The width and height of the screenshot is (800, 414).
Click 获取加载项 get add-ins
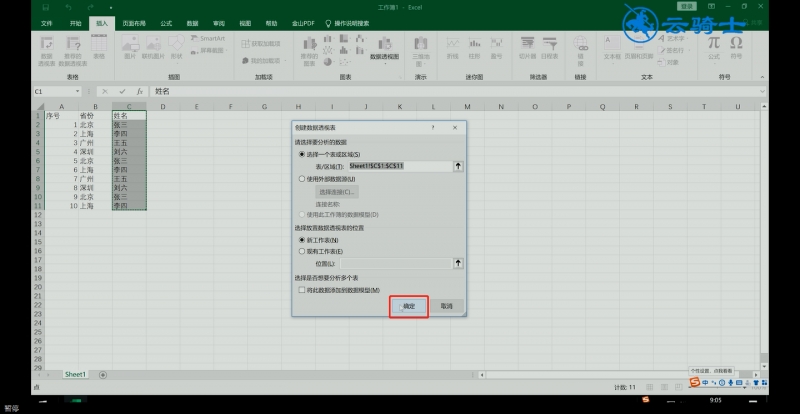[261, 43]
